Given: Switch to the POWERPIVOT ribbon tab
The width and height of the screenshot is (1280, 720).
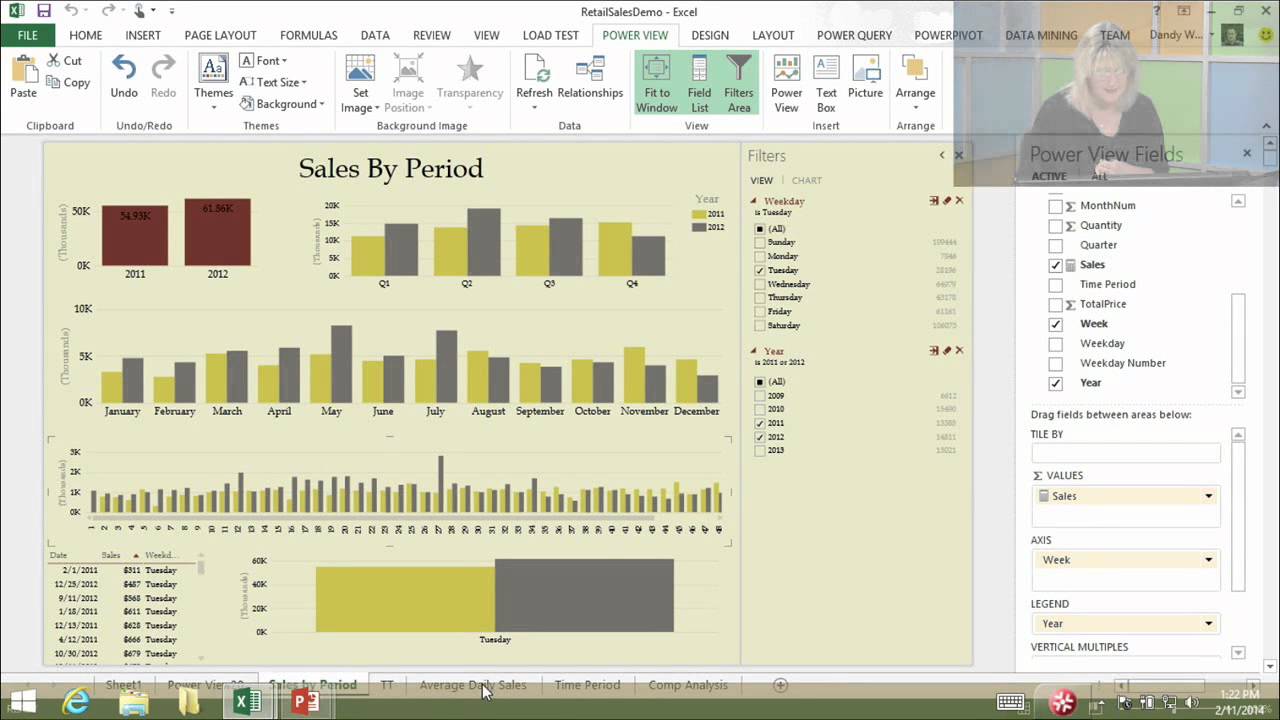Looking at the screenshot, I should coord(948,35).
